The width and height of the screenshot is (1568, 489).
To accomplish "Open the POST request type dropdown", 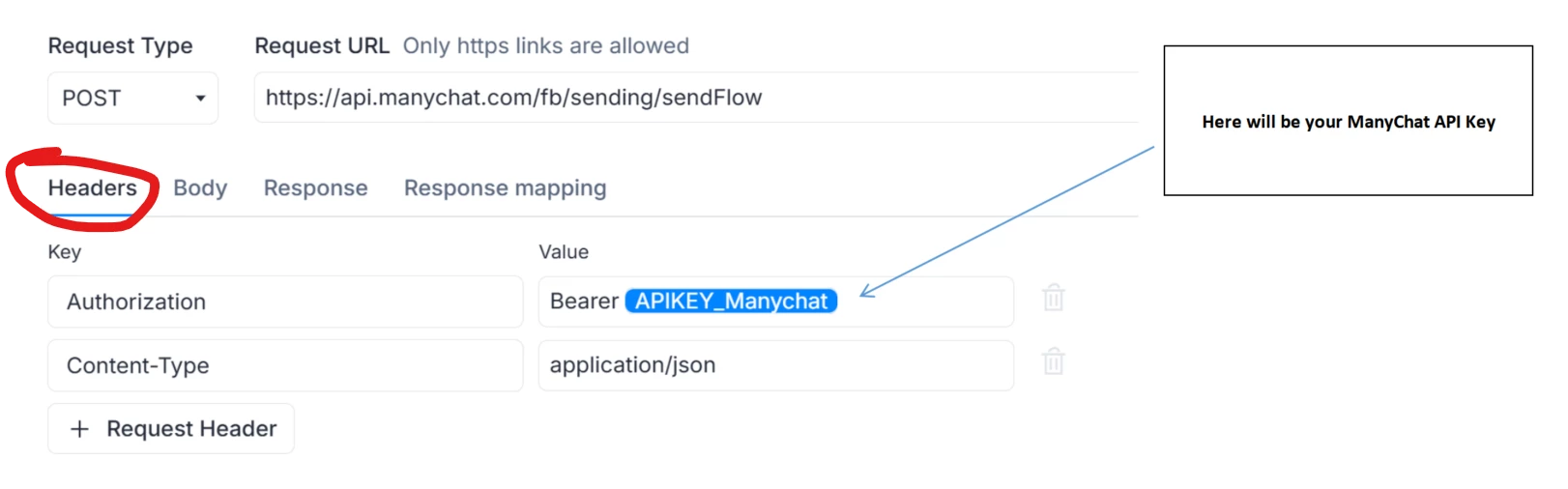I will tap(133, 99).
